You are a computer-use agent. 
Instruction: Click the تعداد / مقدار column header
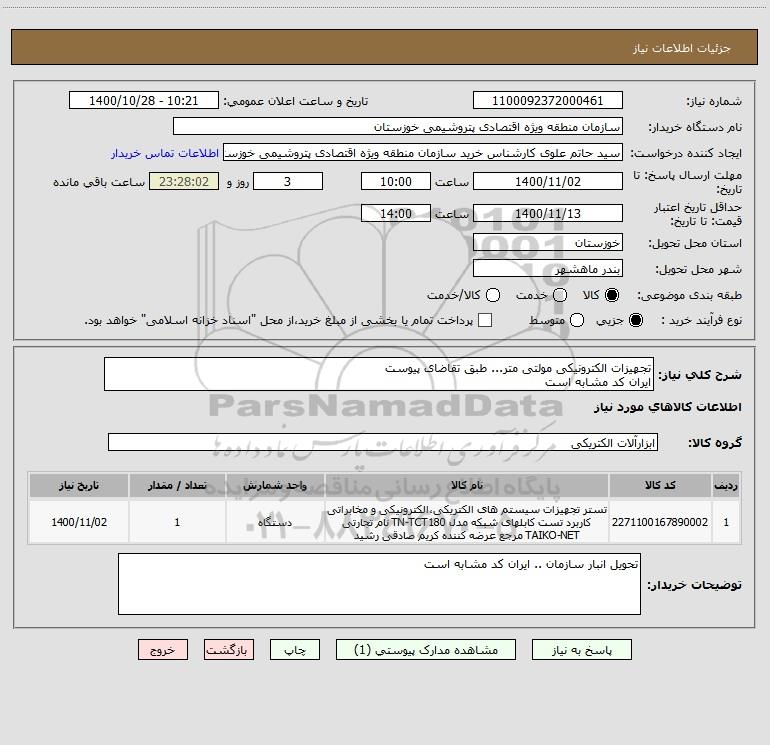tap(177, 485)
